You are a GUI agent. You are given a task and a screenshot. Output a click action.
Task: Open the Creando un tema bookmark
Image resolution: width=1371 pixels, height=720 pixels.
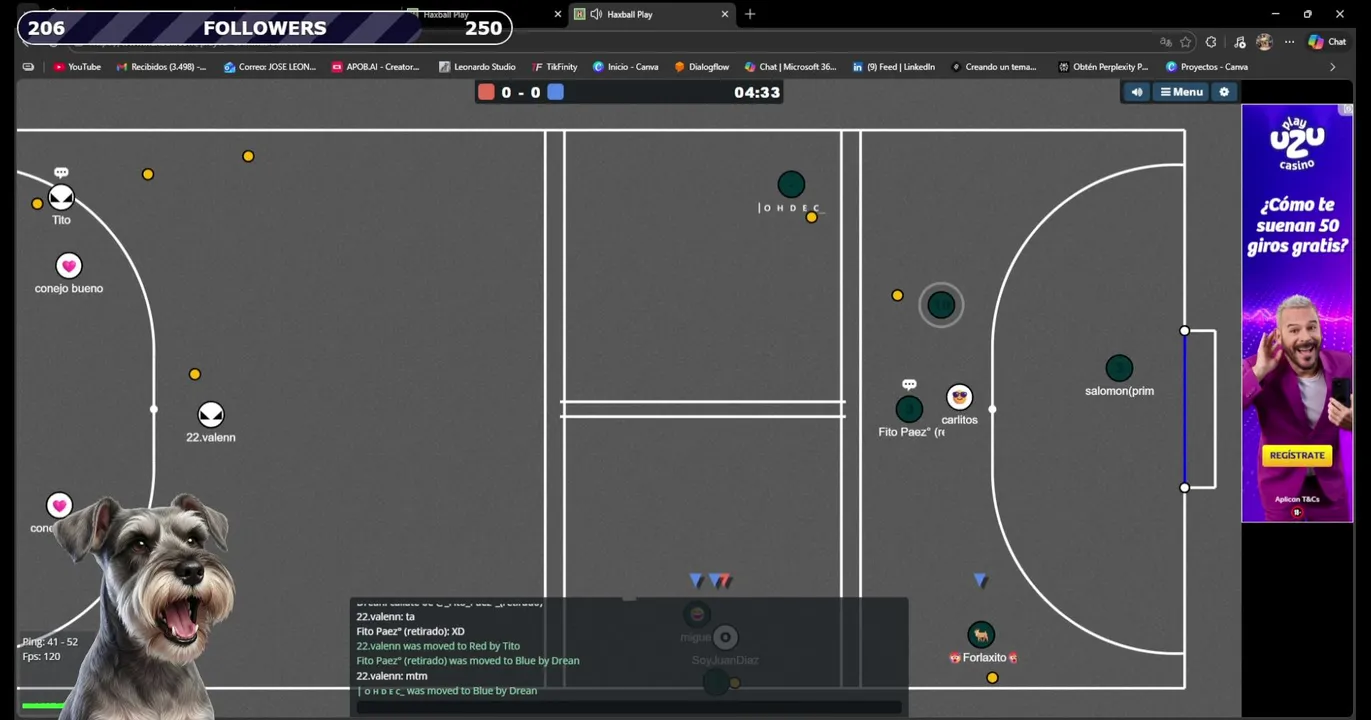[993, 67]
